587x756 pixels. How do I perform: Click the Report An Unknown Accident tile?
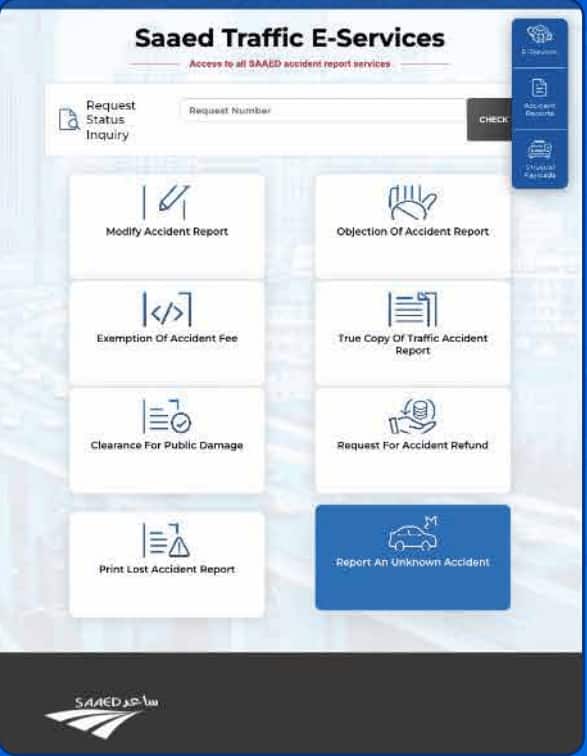click(x=413, y=557)
